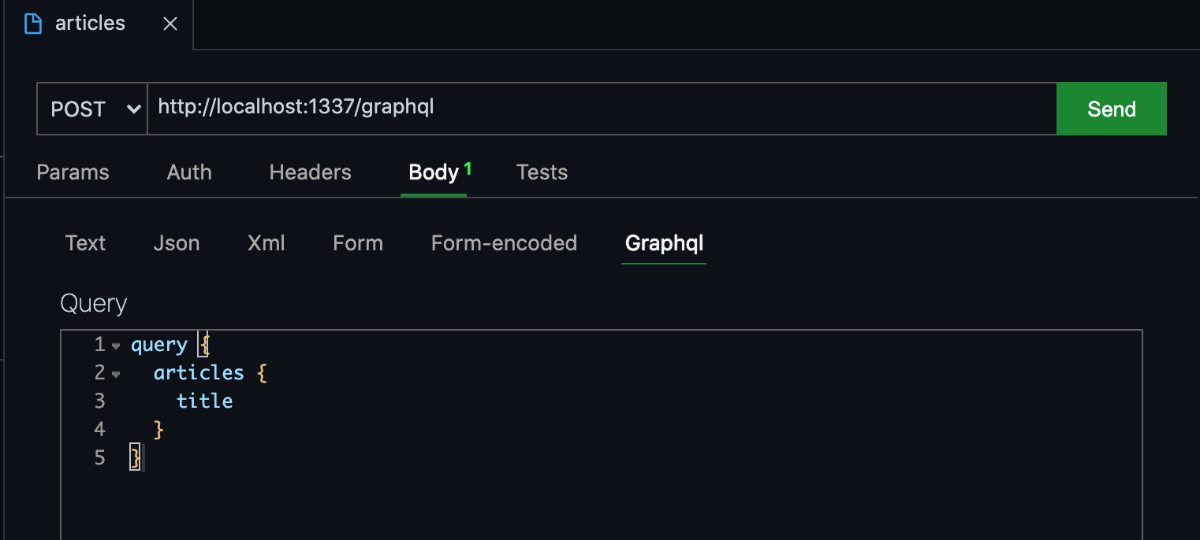Image resolution: width=1200 pixels, height=540 pixels.
Task: Select the Graphql body type
Action: 664,243
